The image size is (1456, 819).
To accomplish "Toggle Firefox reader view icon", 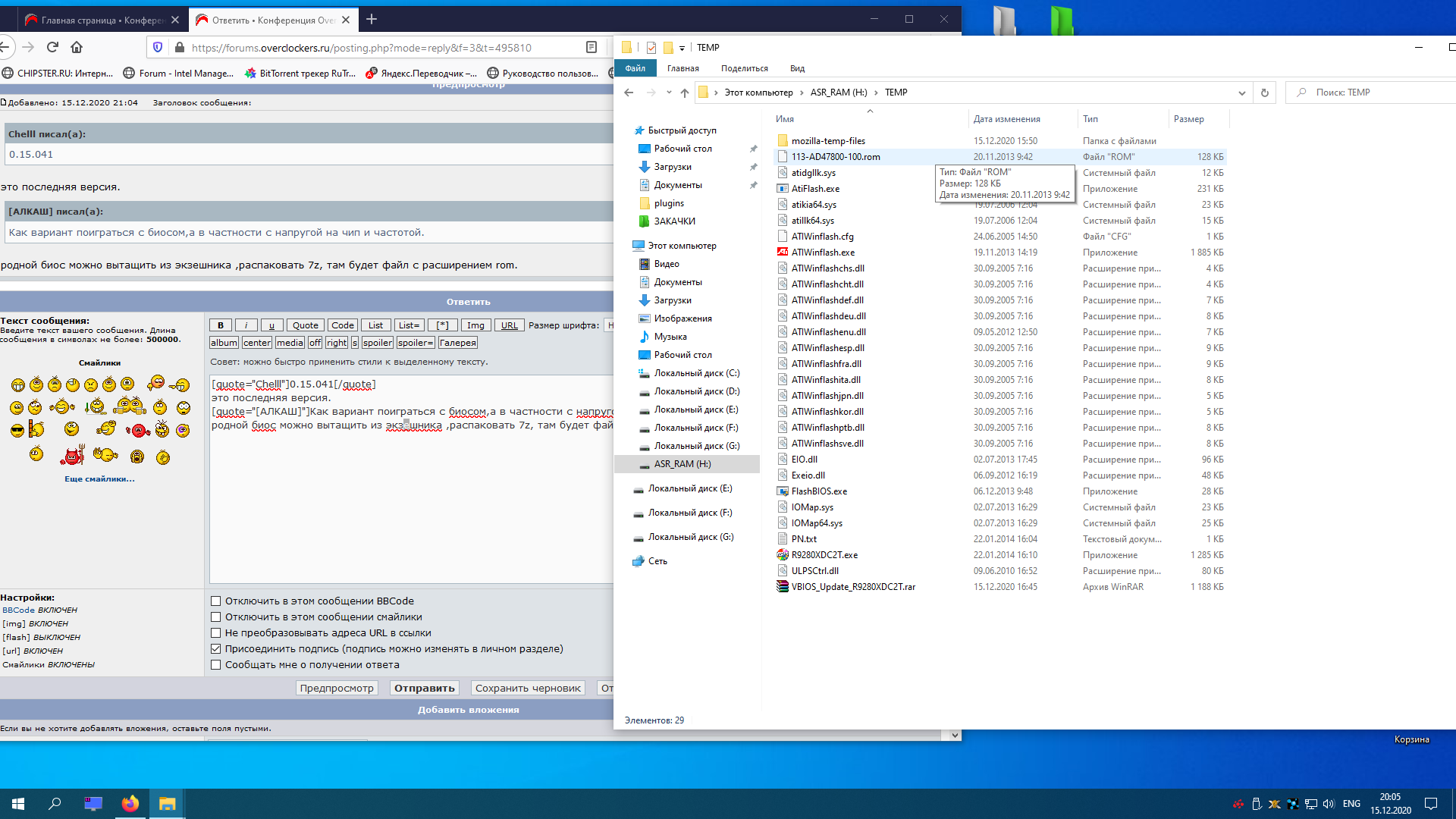I will pyautogui.click(x=591, y=47).
